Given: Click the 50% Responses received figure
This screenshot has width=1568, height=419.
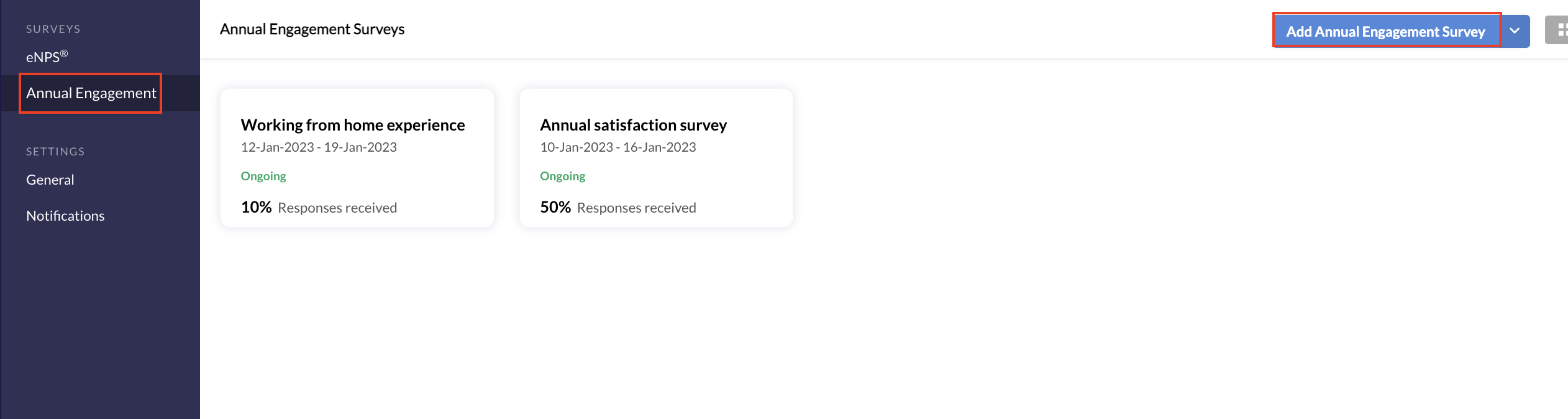Looking at the screenshot, I should (618, 207).
